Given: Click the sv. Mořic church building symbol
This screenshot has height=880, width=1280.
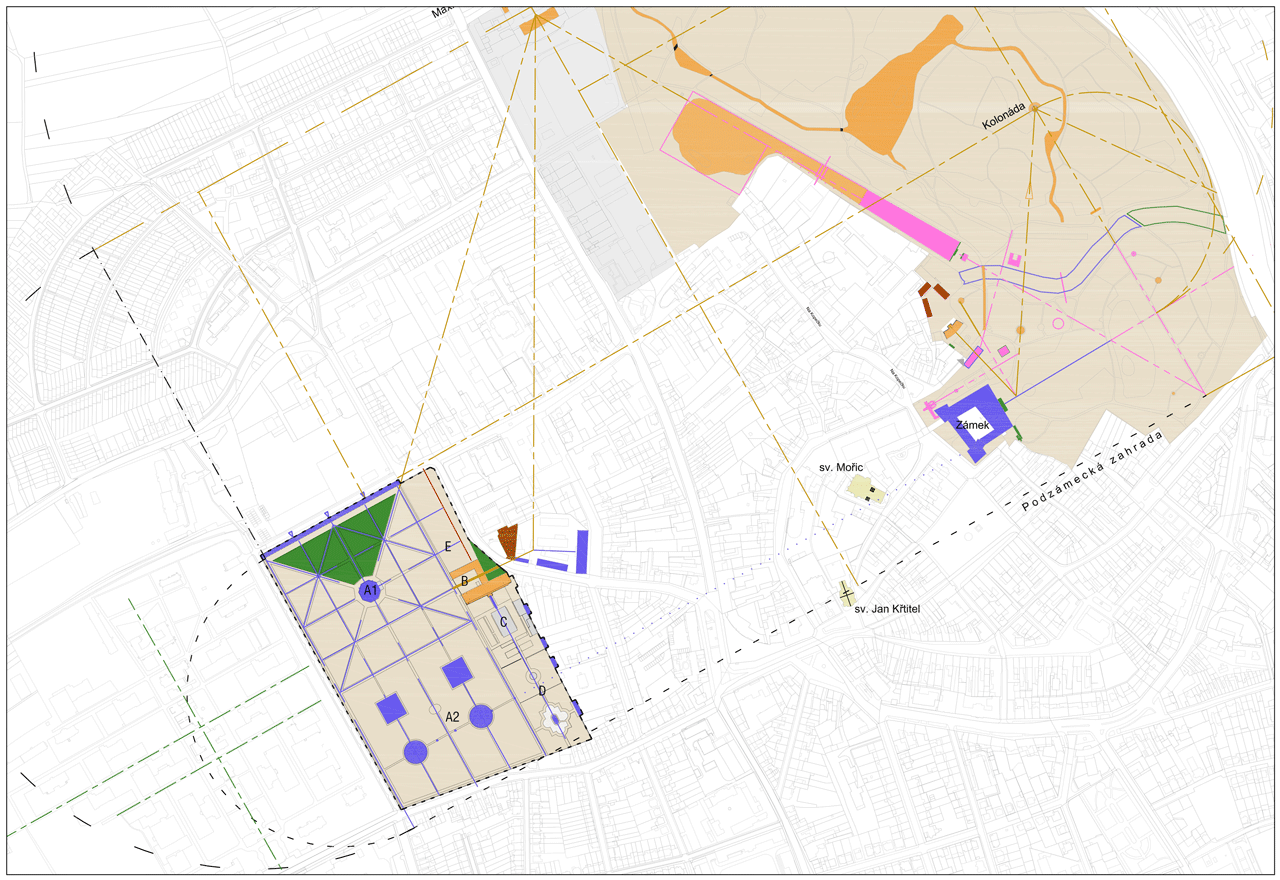Looking at the screenshot, I should click(866, 489).
